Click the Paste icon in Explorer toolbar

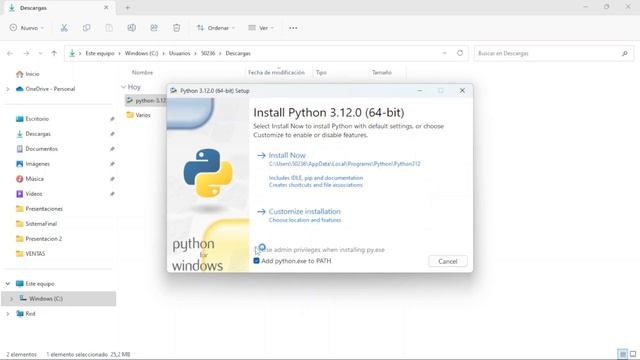(109, 28)
